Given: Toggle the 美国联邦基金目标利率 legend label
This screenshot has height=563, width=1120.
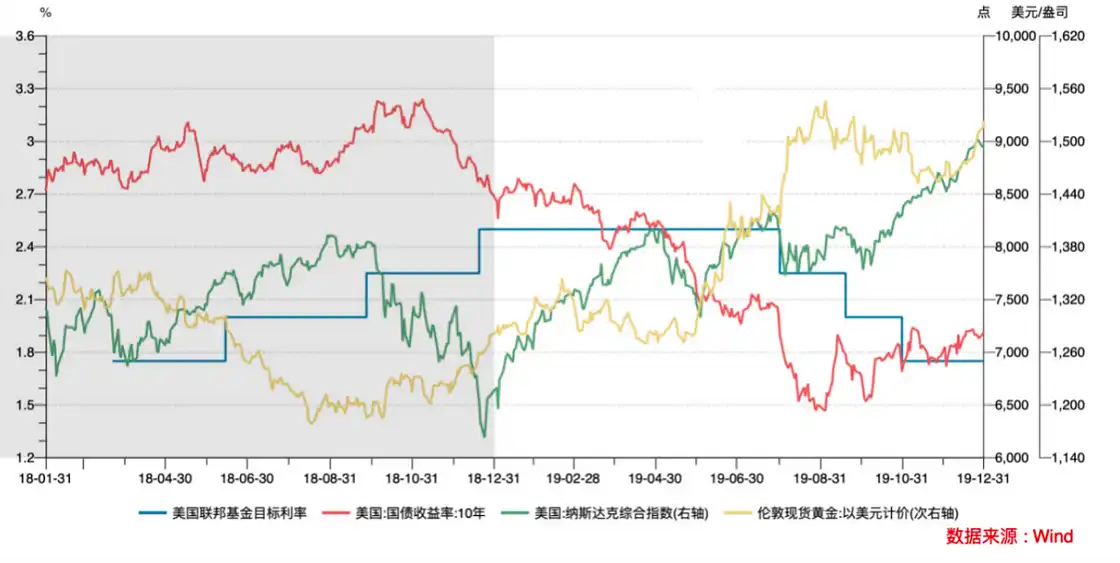Looking at the screenshot, I should 241,513.
